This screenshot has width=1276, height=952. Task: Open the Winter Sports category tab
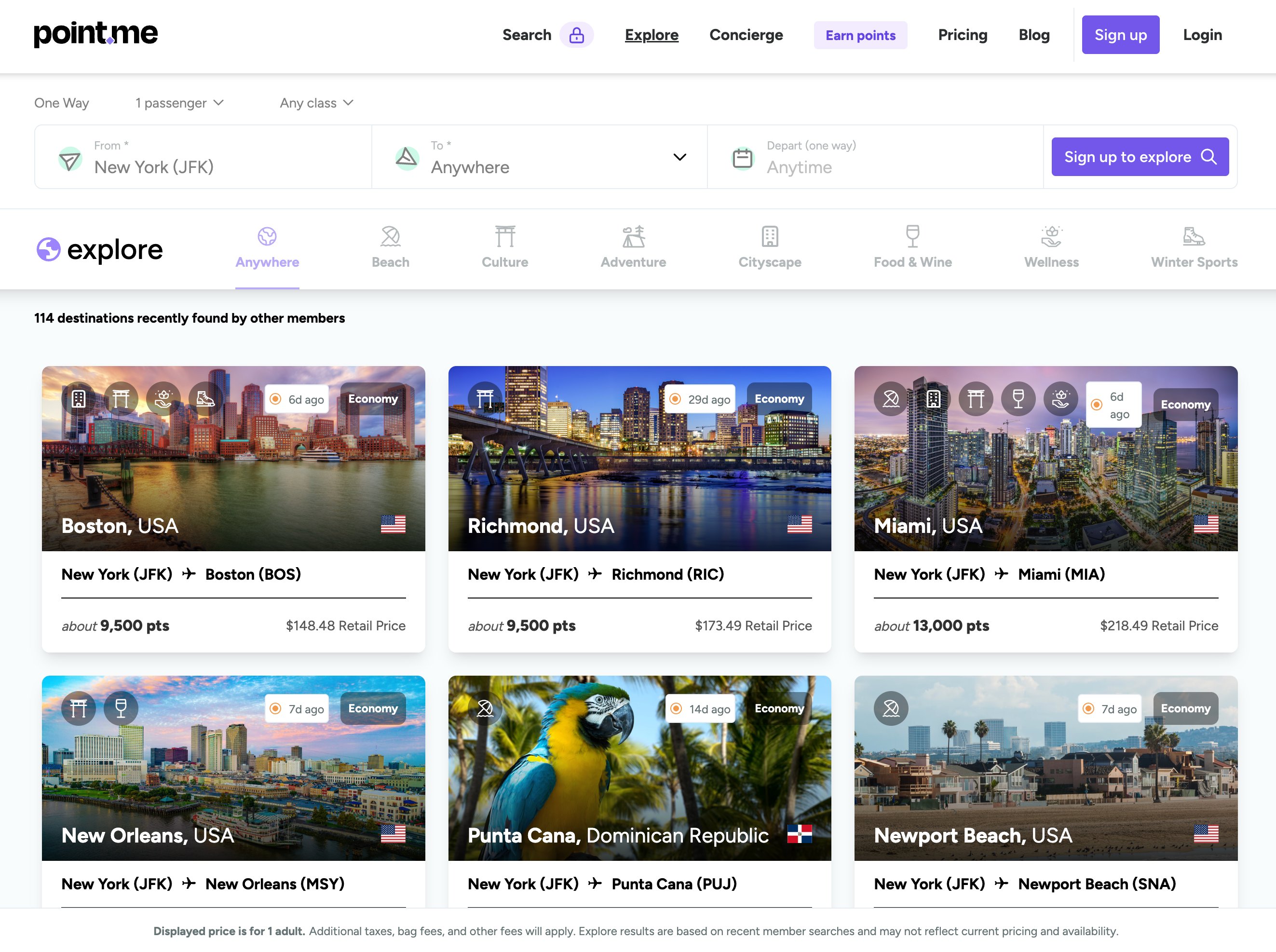(1194, 248)
